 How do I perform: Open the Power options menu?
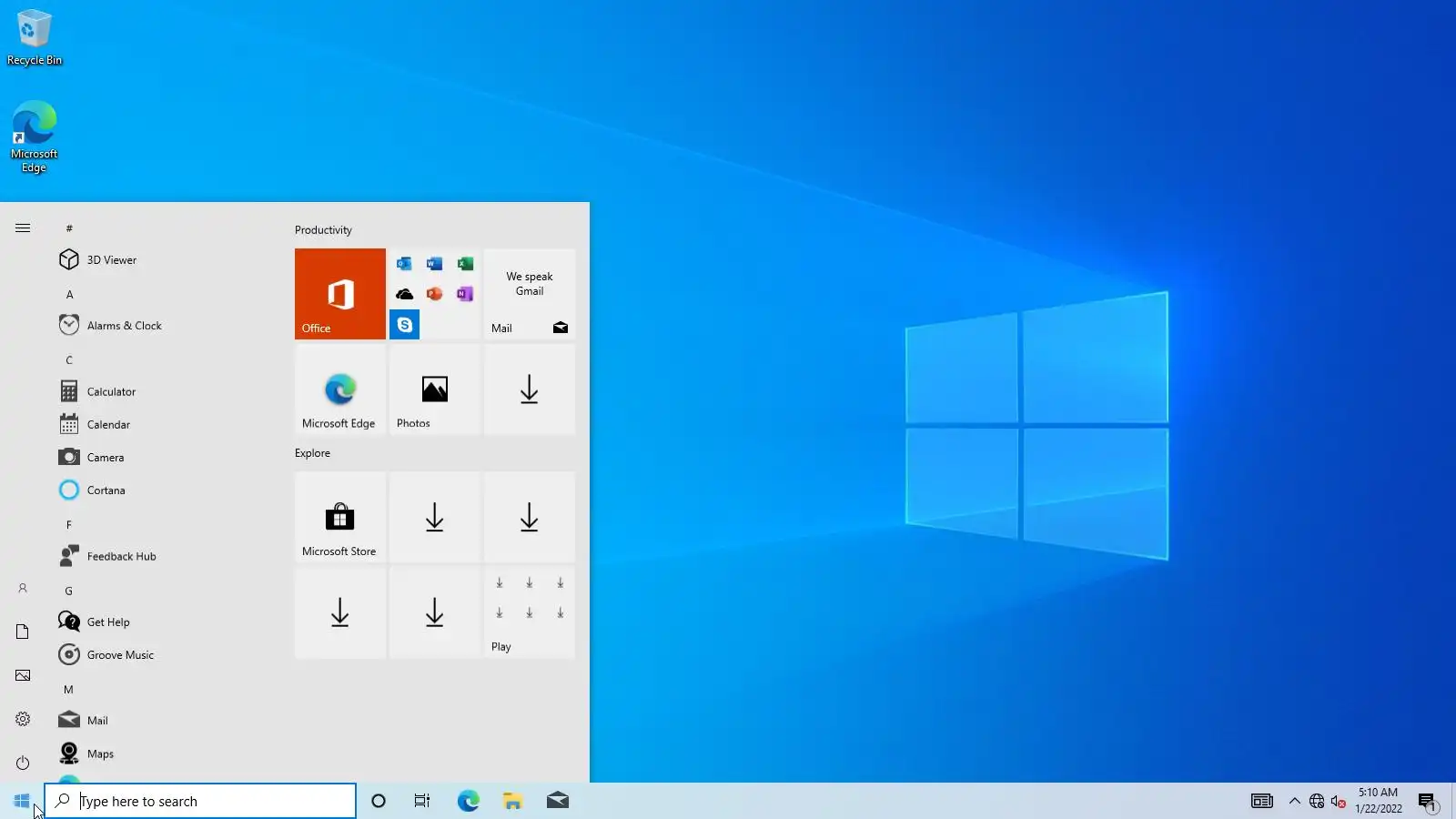point(23,763)
